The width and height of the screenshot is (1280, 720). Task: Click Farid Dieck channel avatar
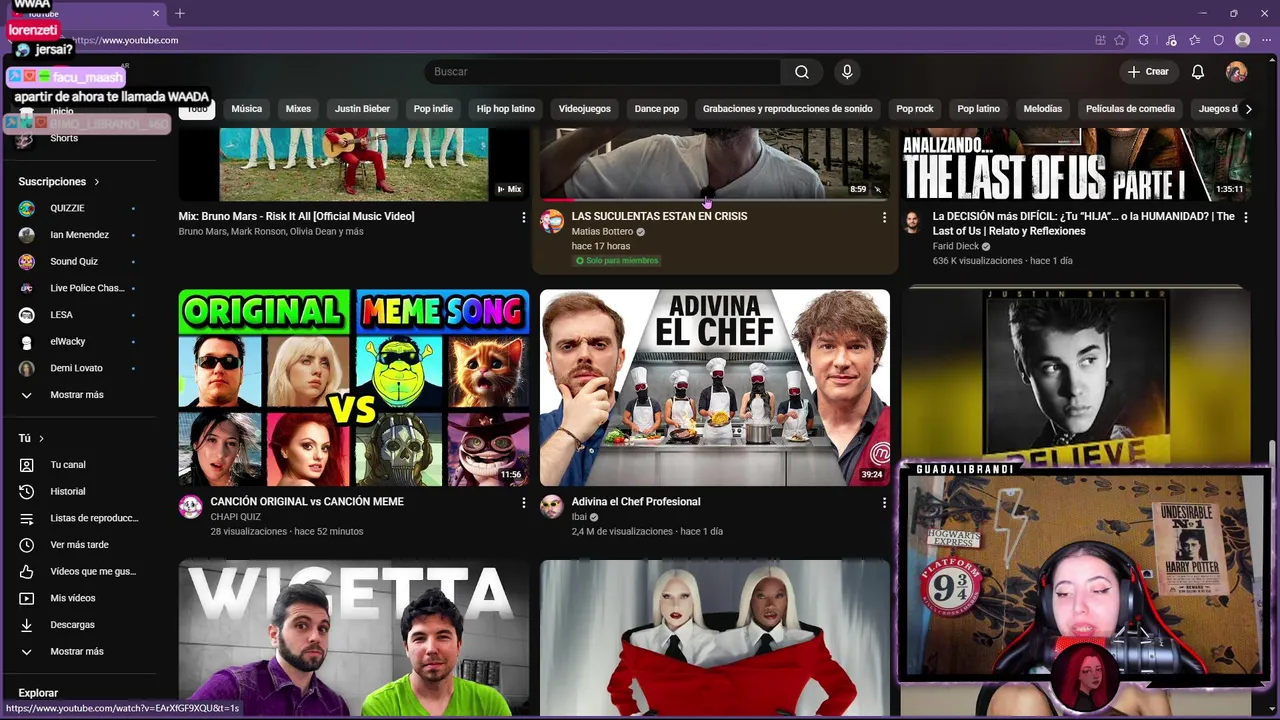click(912, 221)
